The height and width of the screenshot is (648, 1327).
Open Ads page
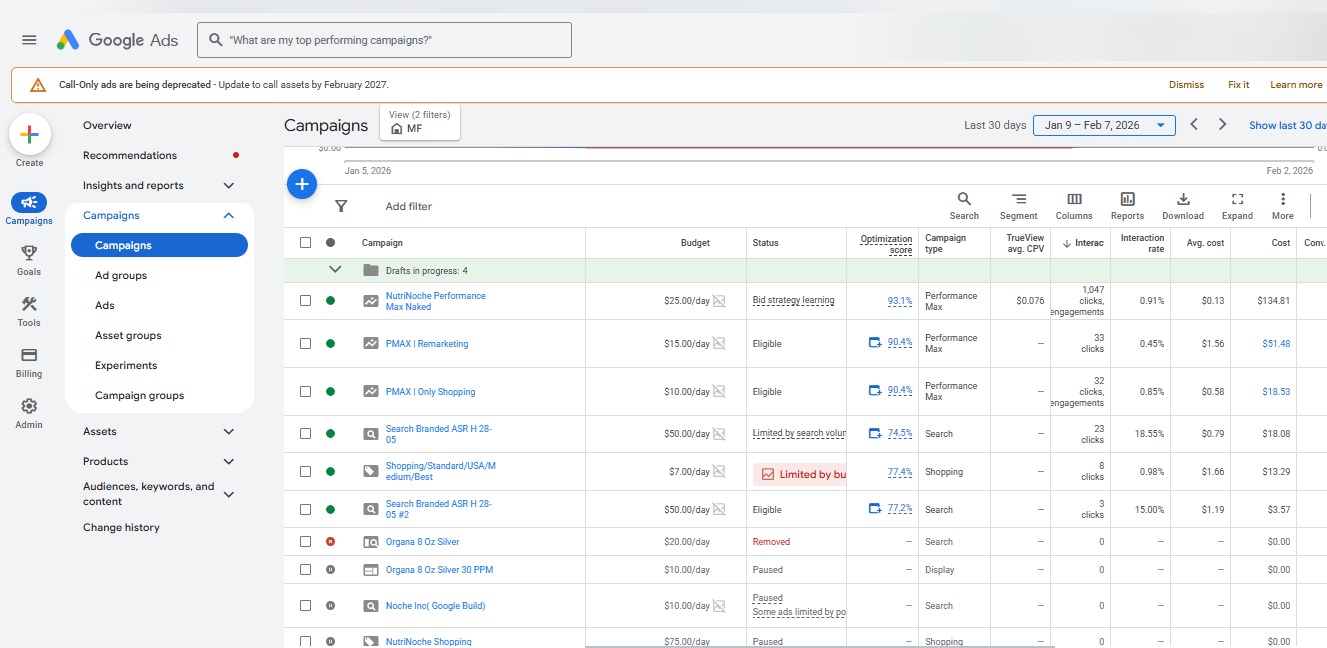(105, 306)
